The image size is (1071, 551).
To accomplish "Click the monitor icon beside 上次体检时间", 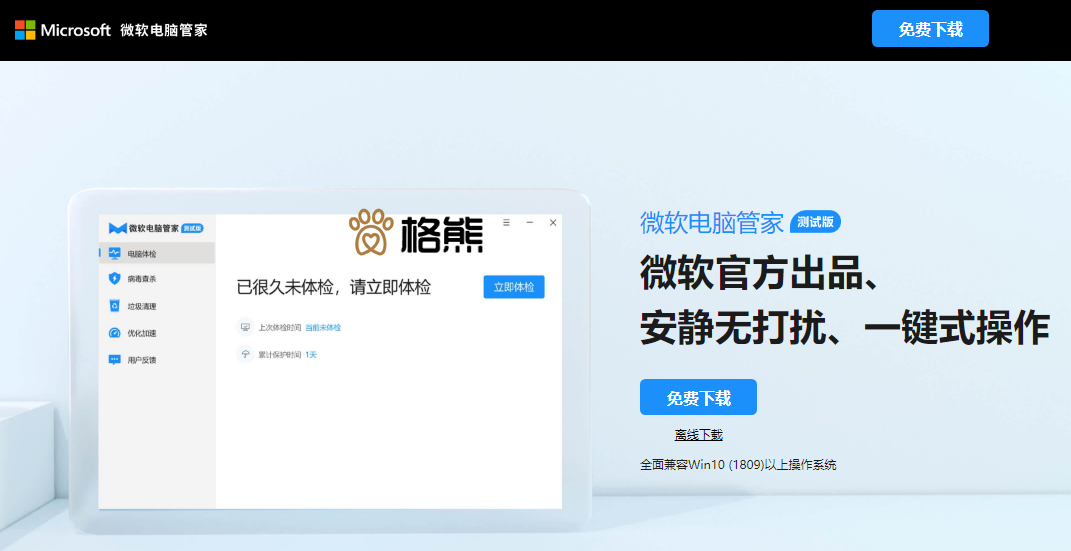I will [x=245, y=327].
